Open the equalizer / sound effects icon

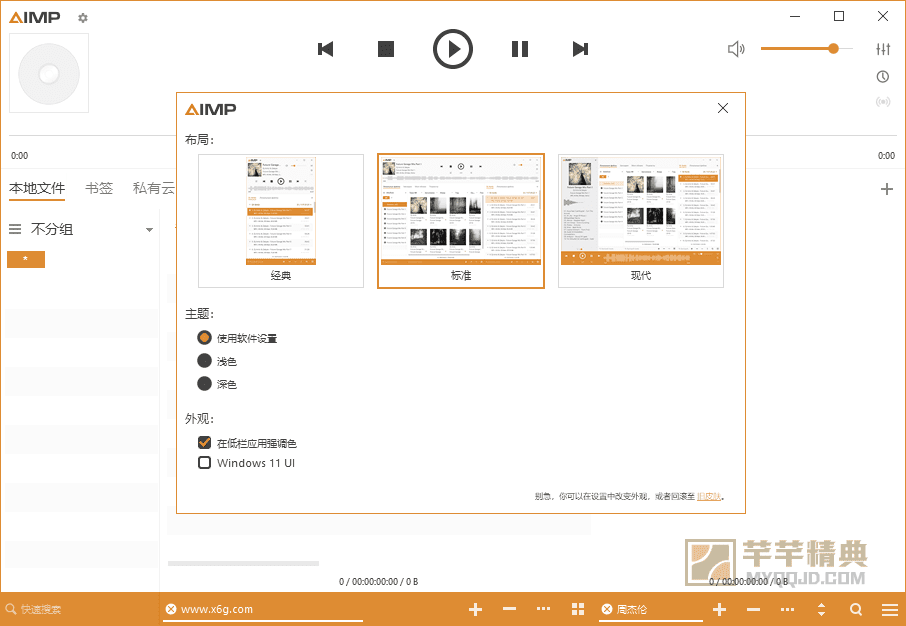[x=883, y=49]
